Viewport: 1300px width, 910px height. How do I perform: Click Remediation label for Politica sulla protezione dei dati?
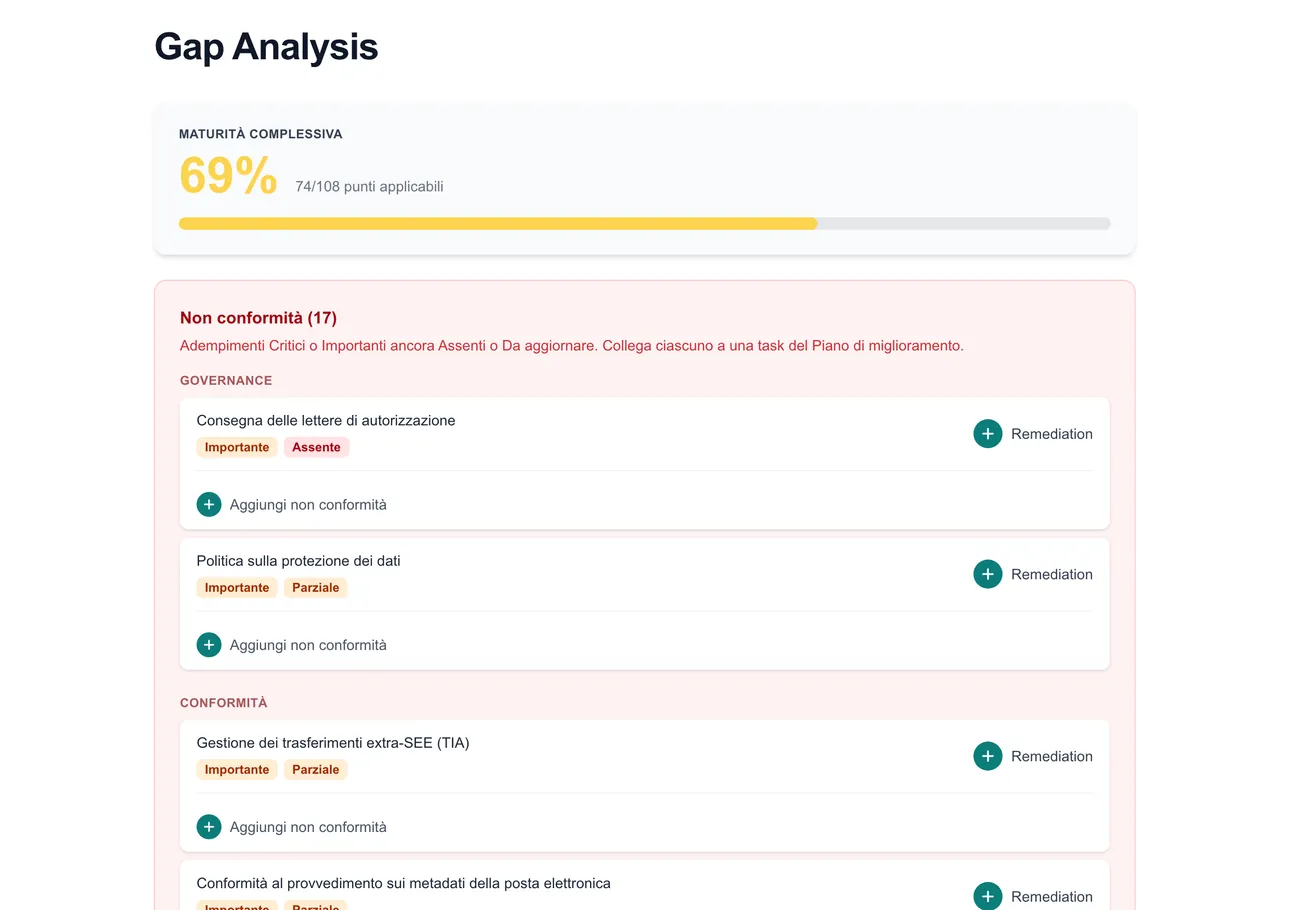click(1052, 574)
